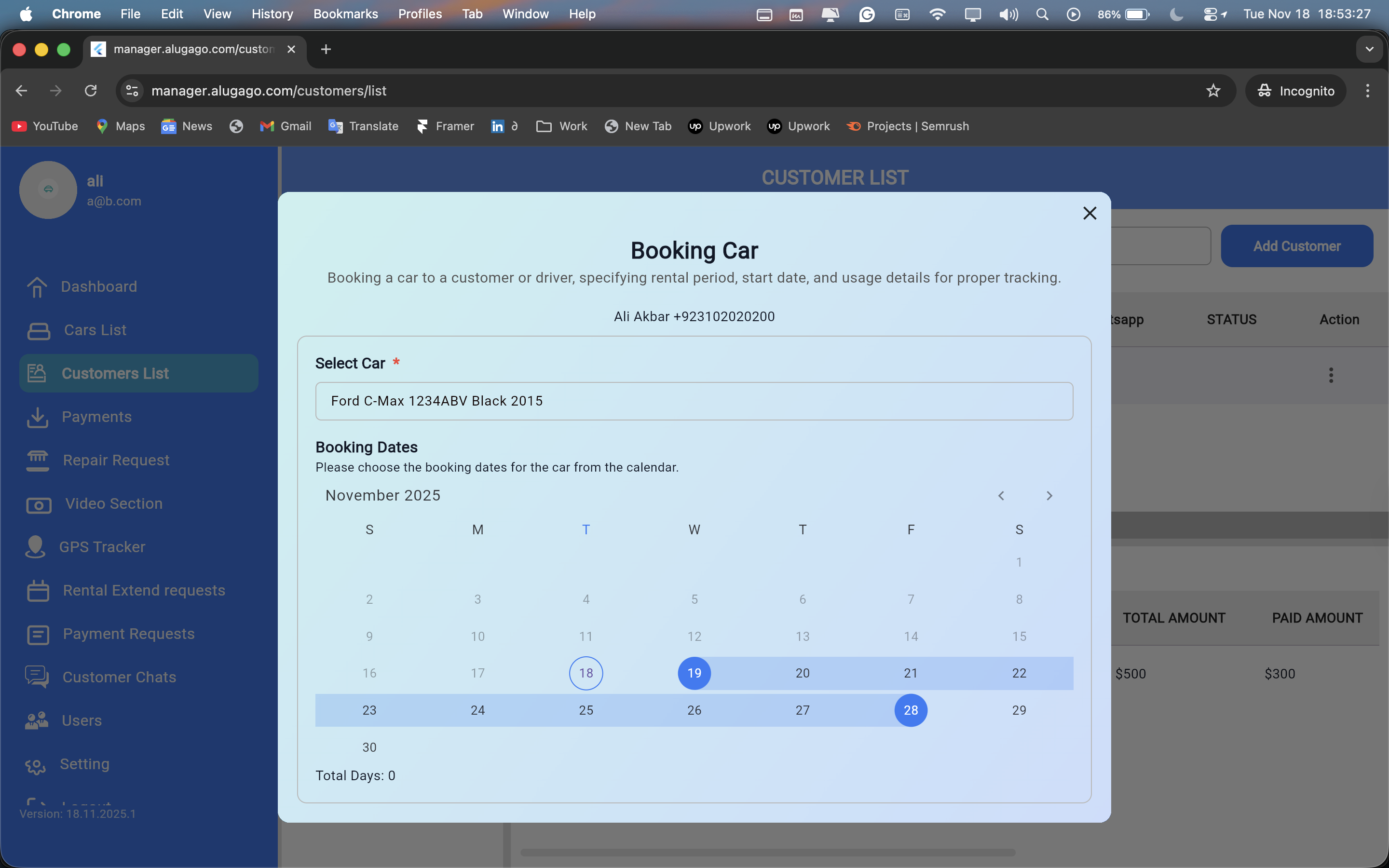Image resolution: width=1389 pixels, height=868 pixels.
Task: Click the Cars List car icon
Action: point(39,331)
